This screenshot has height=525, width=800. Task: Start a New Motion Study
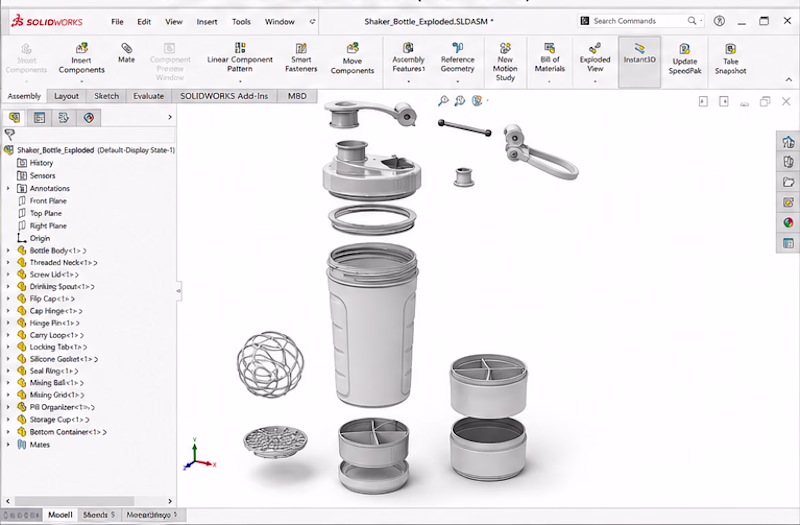click(x=505, y=62)
